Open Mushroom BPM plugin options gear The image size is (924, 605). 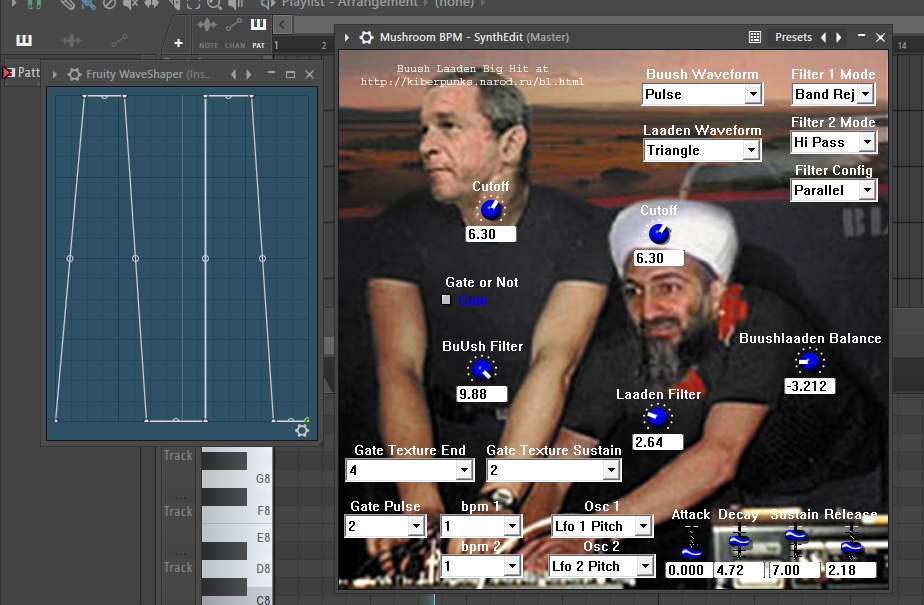pos(367,37)
